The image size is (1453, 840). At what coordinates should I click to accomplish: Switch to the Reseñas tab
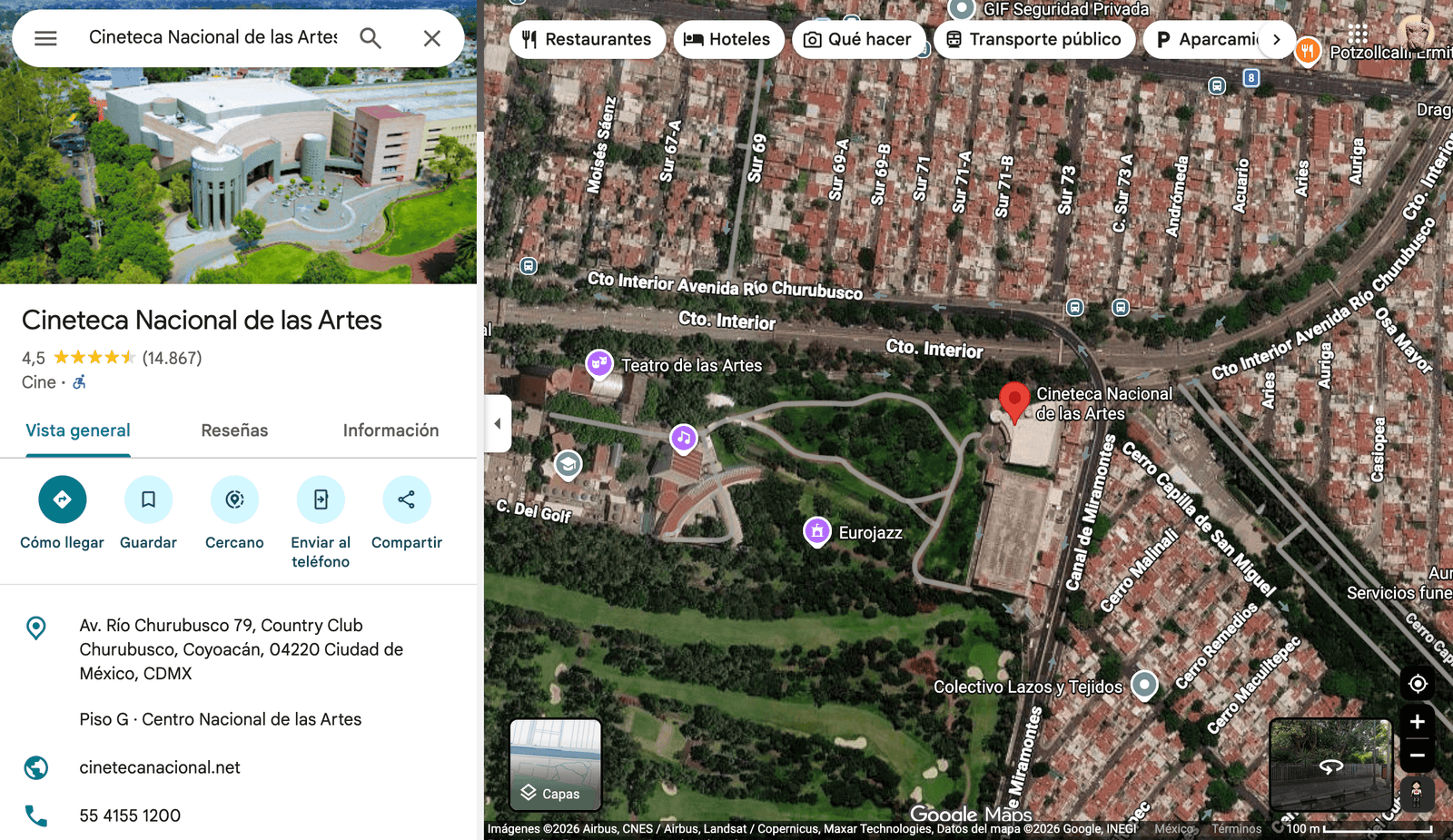[x=234, y=430]
